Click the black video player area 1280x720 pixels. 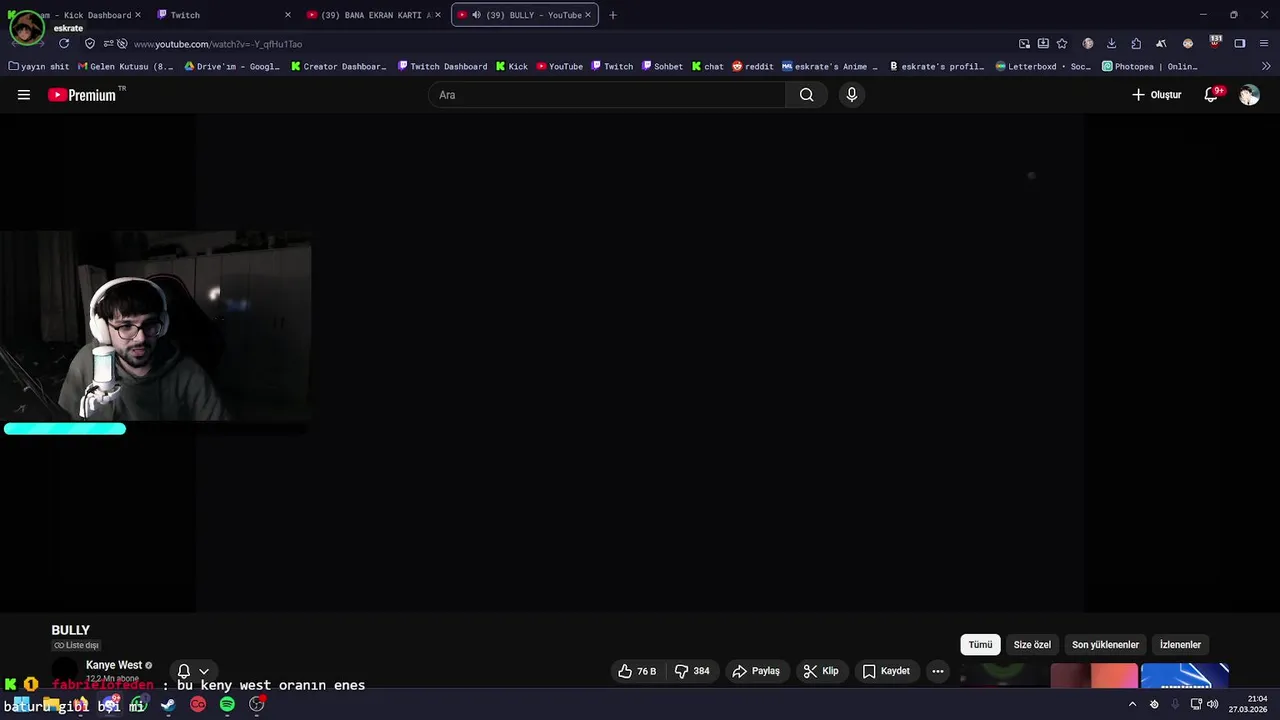coord(640,363)
